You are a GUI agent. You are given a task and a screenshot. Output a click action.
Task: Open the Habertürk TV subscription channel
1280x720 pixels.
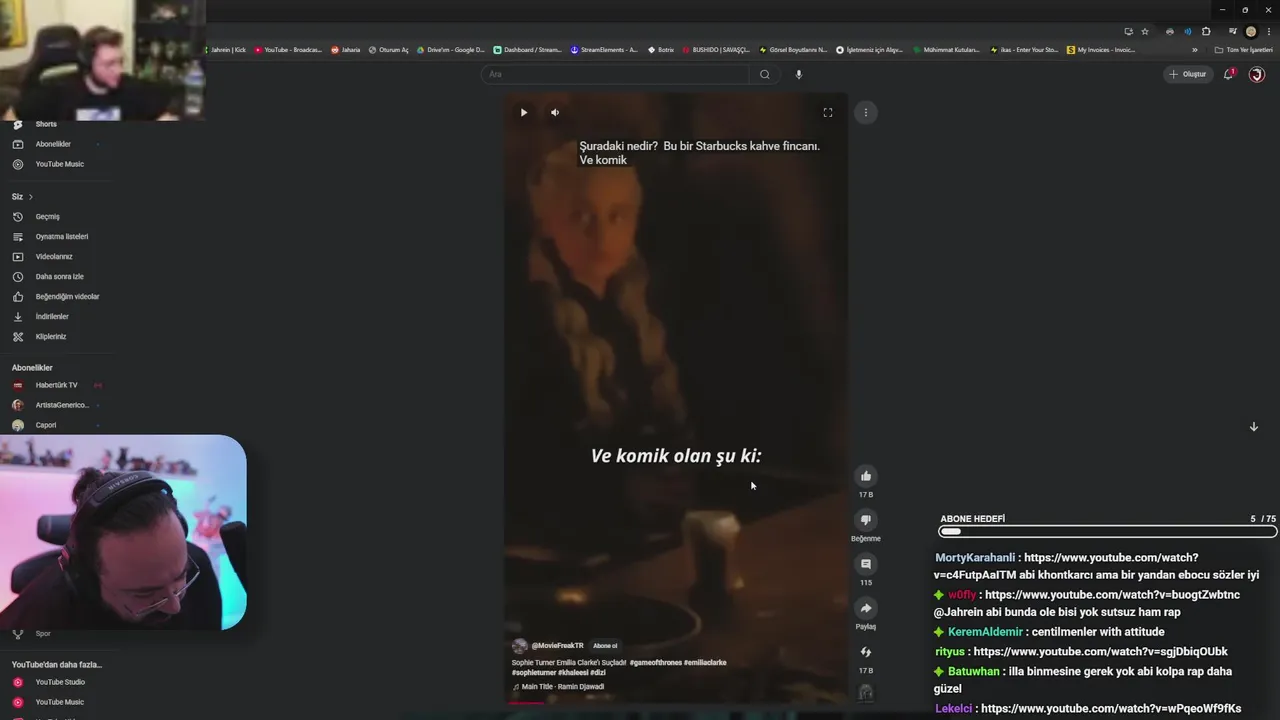56,385
